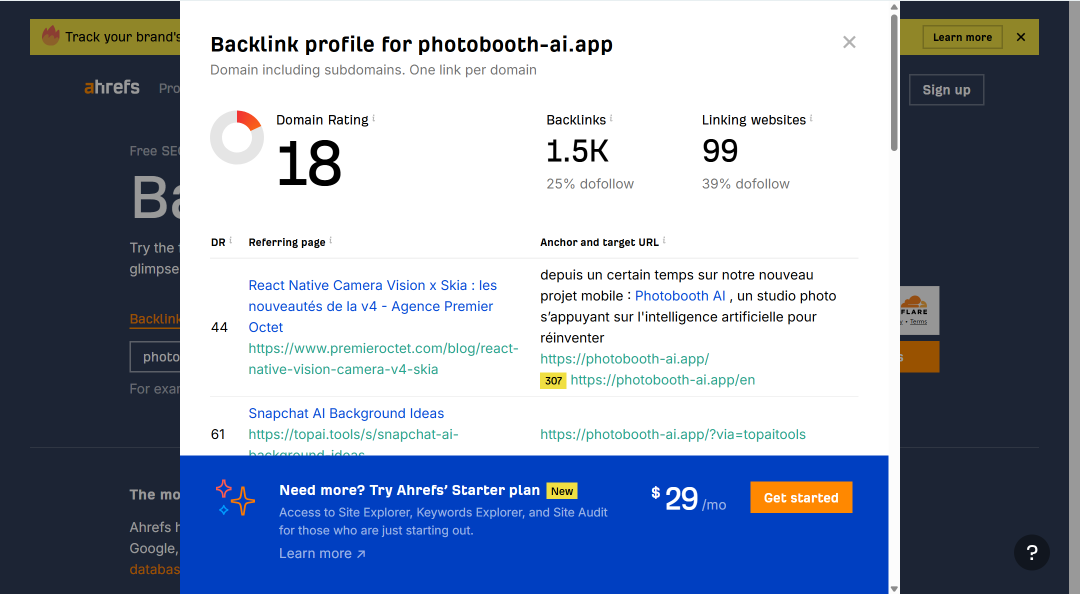Open the Photobooth AI anchor link
This screenshot has height=594, width=1080.
[x=680, y=296]
